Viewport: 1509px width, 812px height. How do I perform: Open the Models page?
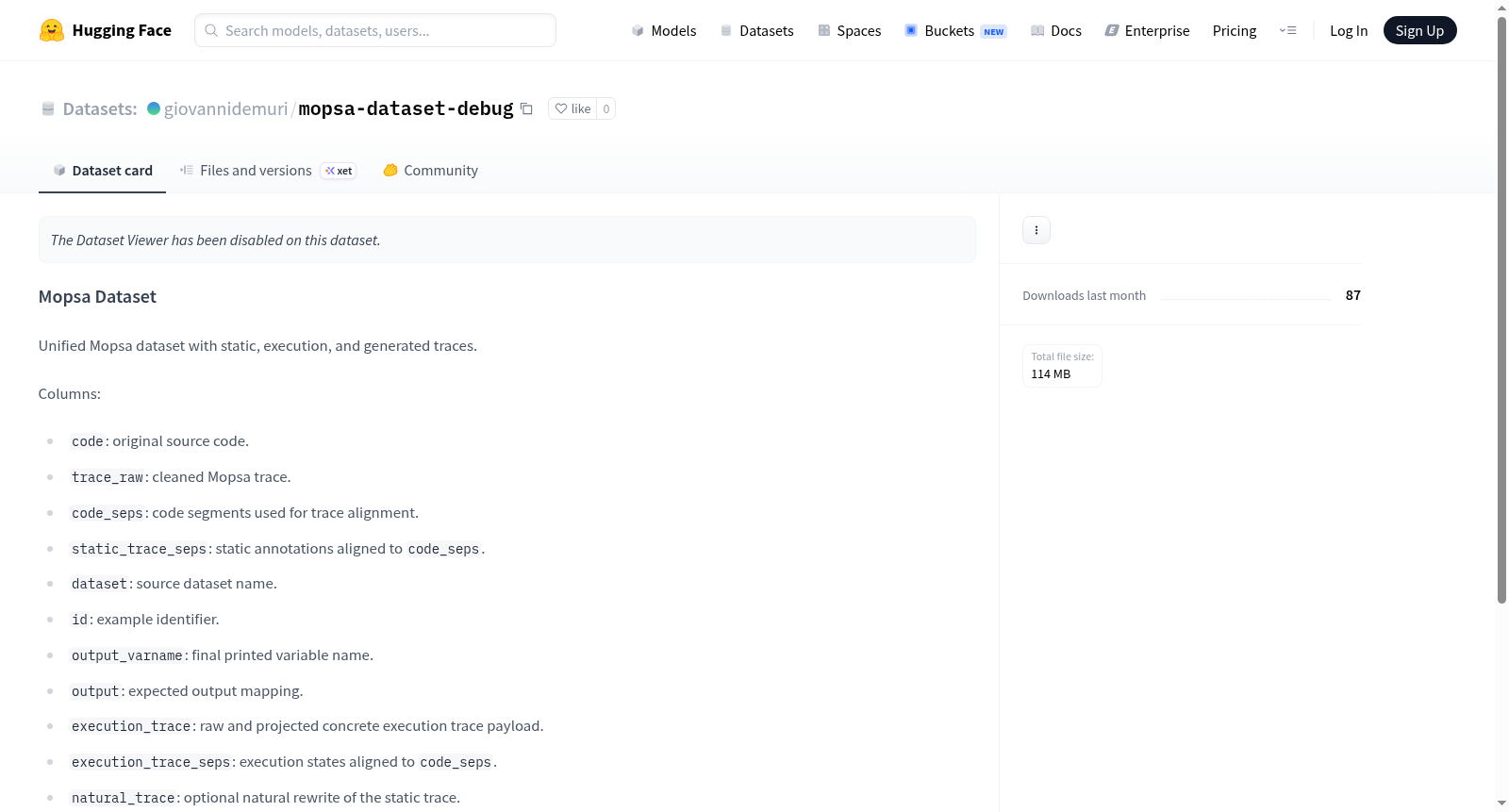664,30
